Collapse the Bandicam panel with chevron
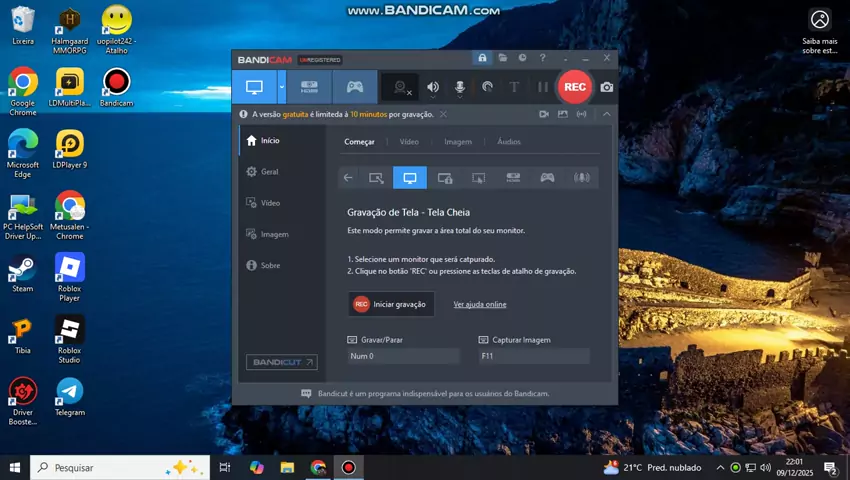Screen dimensions: 850x480 [x=607, y=114]
